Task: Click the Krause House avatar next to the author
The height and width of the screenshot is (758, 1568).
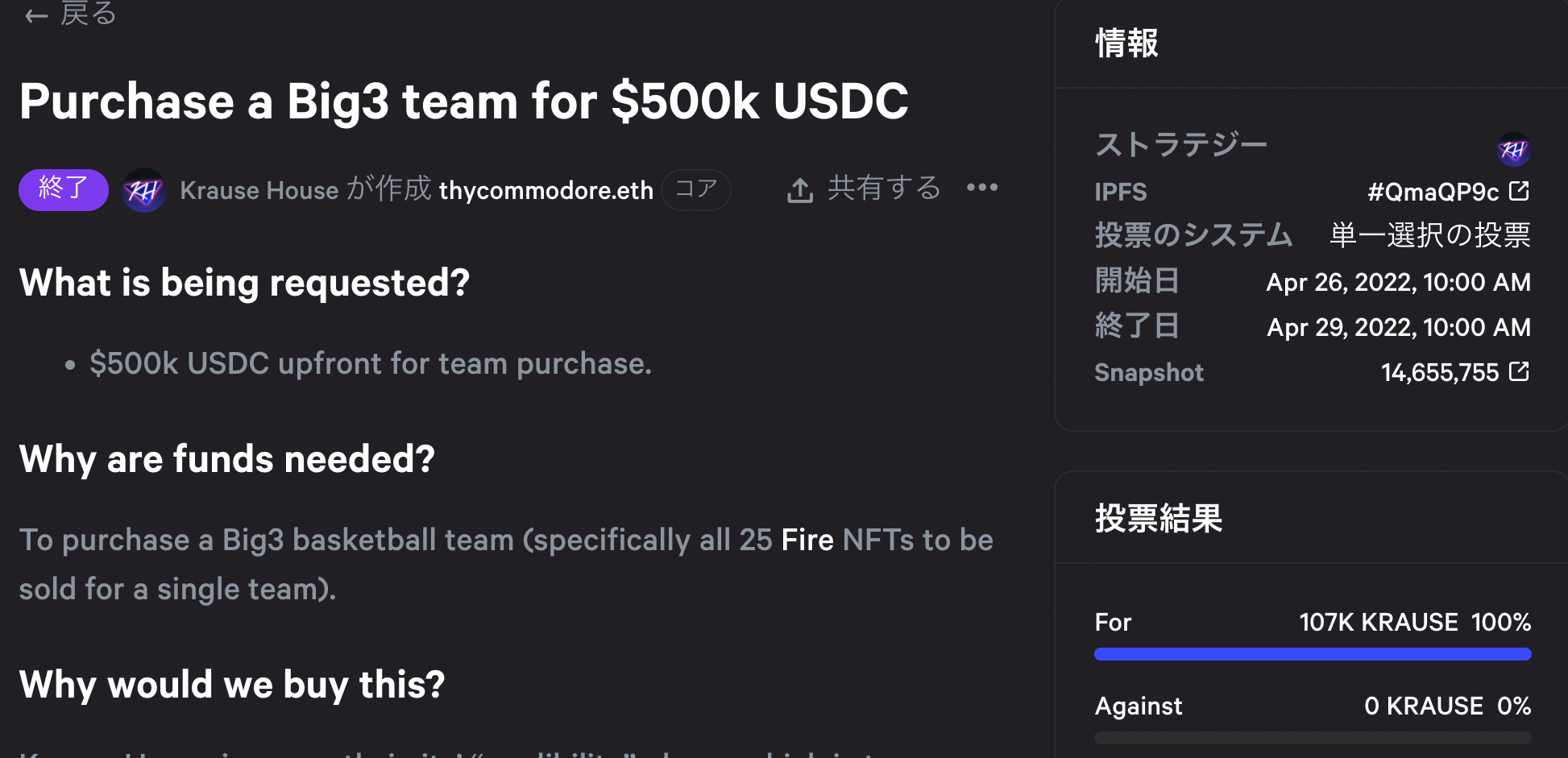Action: [144, 190]
